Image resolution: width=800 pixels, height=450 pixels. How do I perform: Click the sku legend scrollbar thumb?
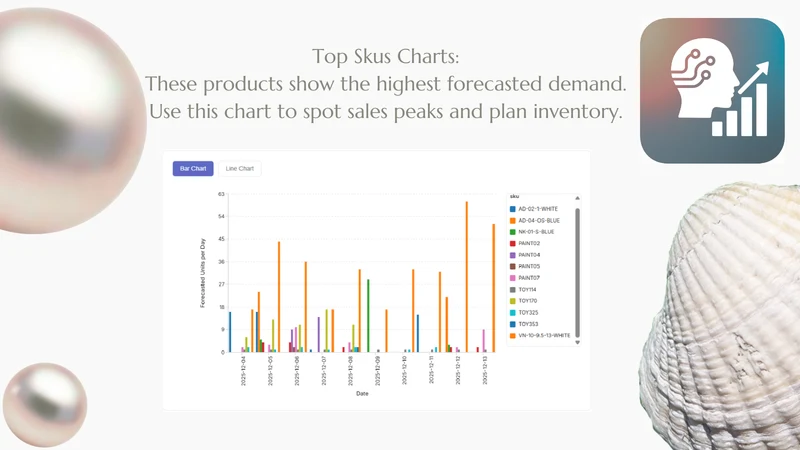click(x=578, y=272)
